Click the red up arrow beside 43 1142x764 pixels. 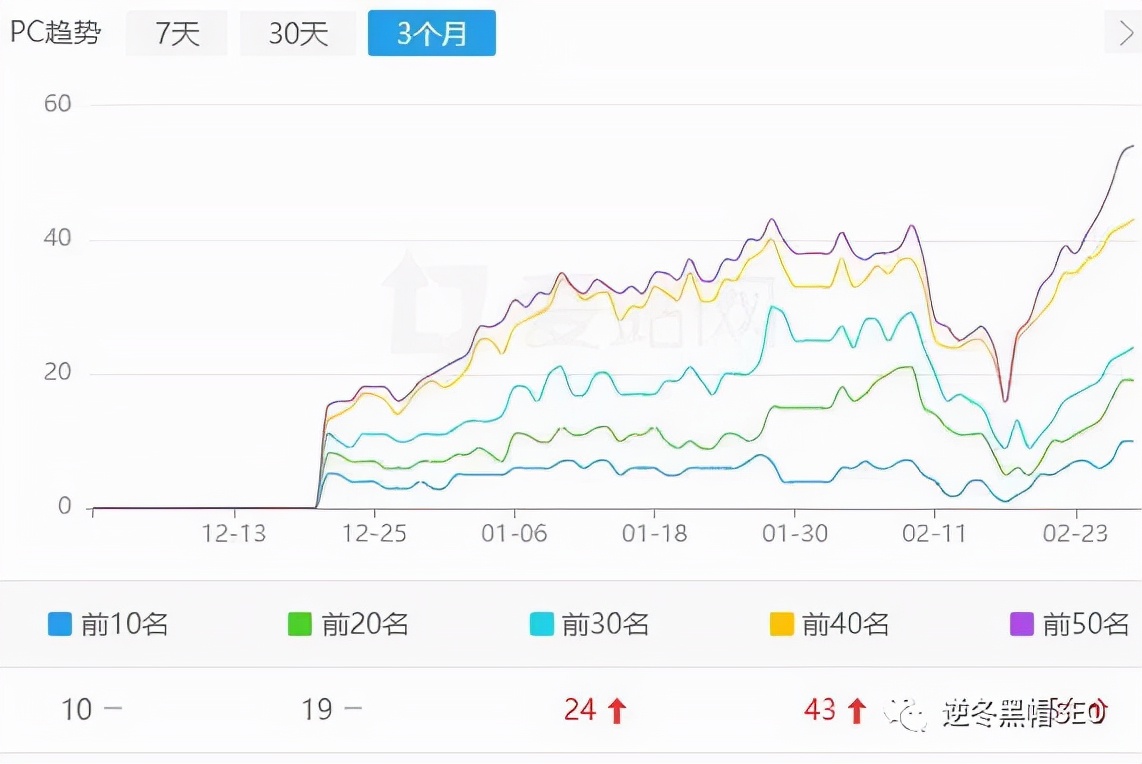pyautogui.click(x=857, y=709)
